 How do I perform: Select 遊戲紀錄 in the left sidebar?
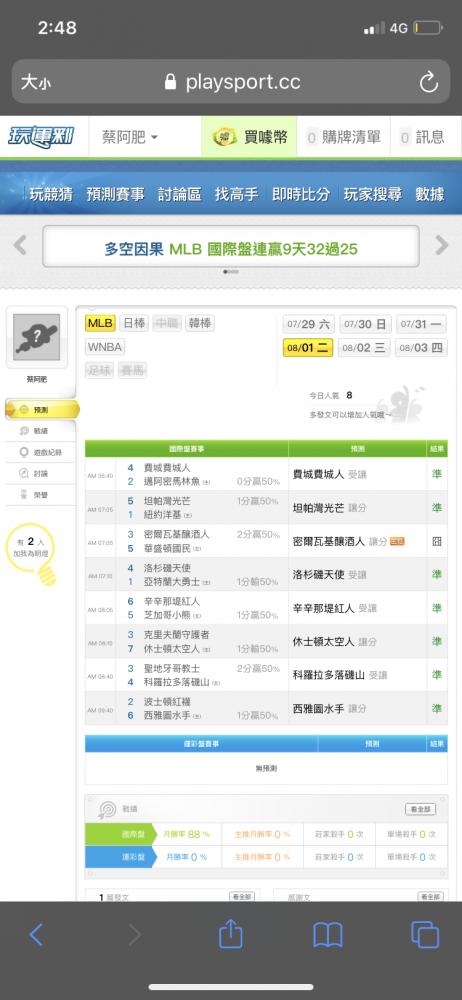coord(41,452)
